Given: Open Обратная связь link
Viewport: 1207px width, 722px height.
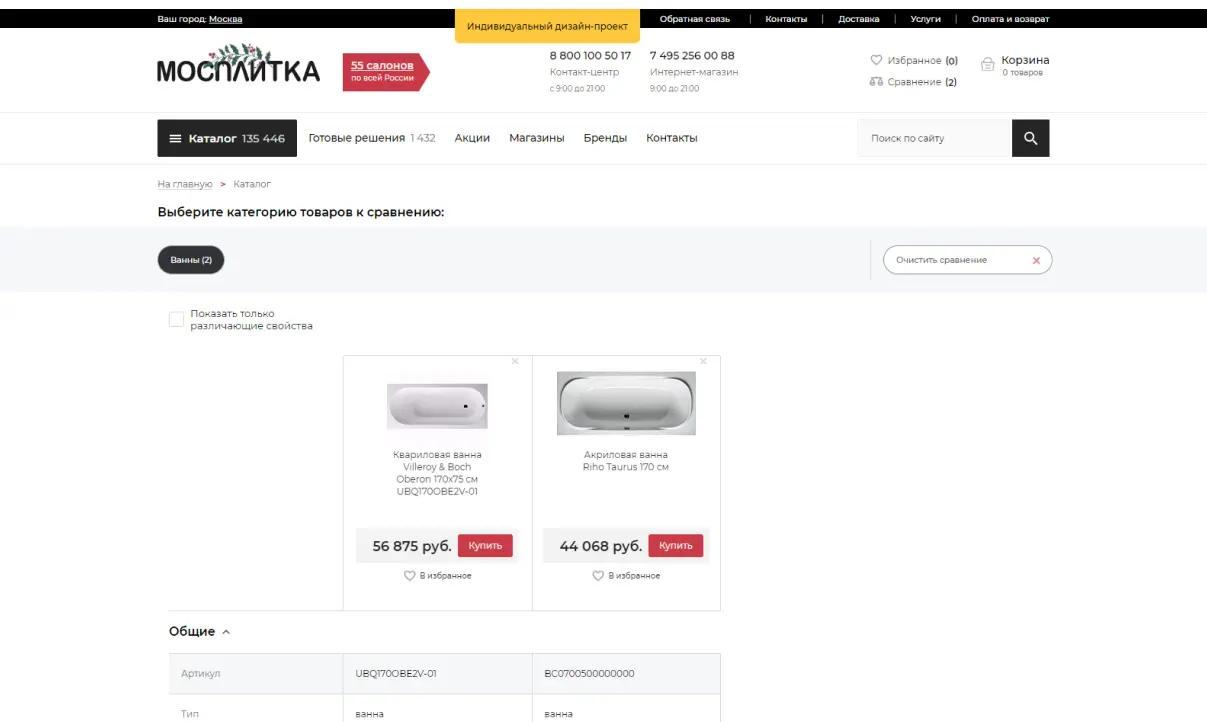Looking at the screenshot, I should click(x=695, y=19).
